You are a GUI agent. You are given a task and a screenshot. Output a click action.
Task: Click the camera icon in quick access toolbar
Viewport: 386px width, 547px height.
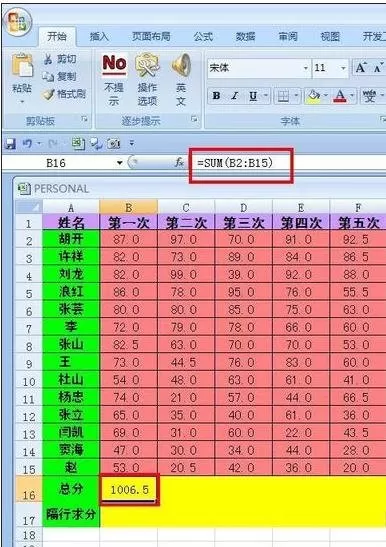[113, 143]
